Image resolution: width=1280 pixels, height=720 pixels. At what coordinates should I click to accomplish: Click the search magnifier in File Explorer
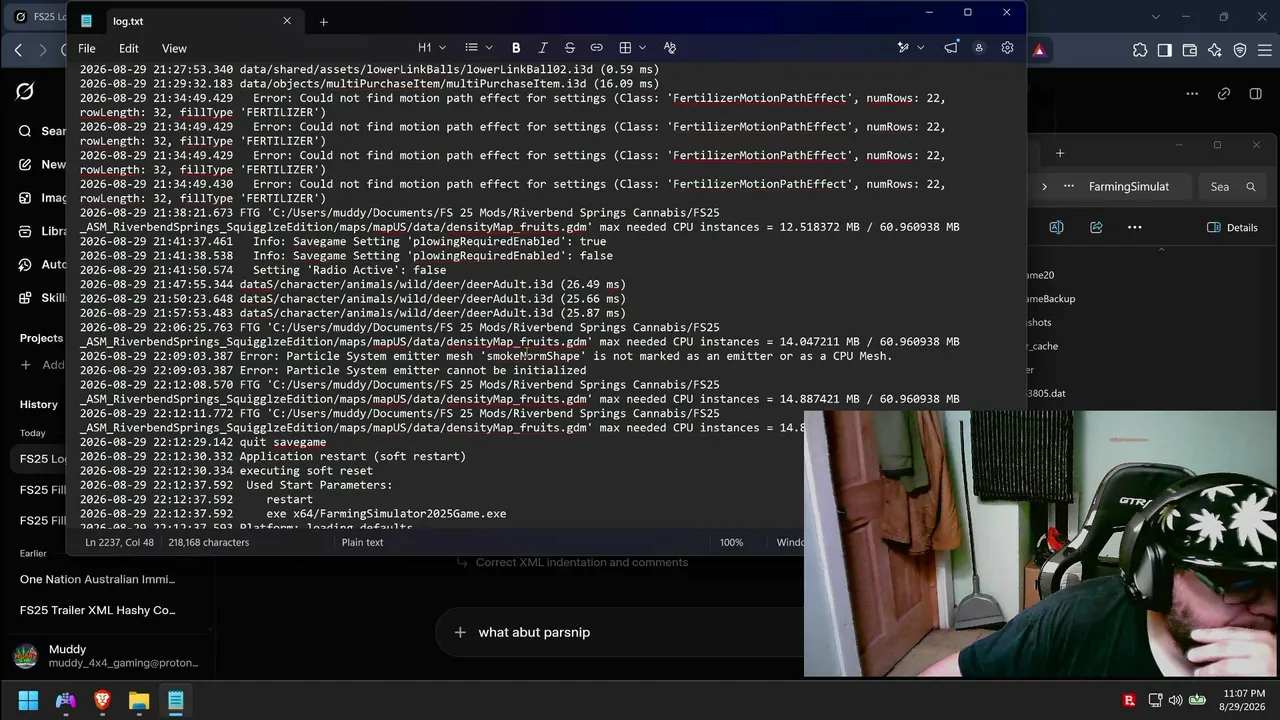click(x=1251, y=187)
